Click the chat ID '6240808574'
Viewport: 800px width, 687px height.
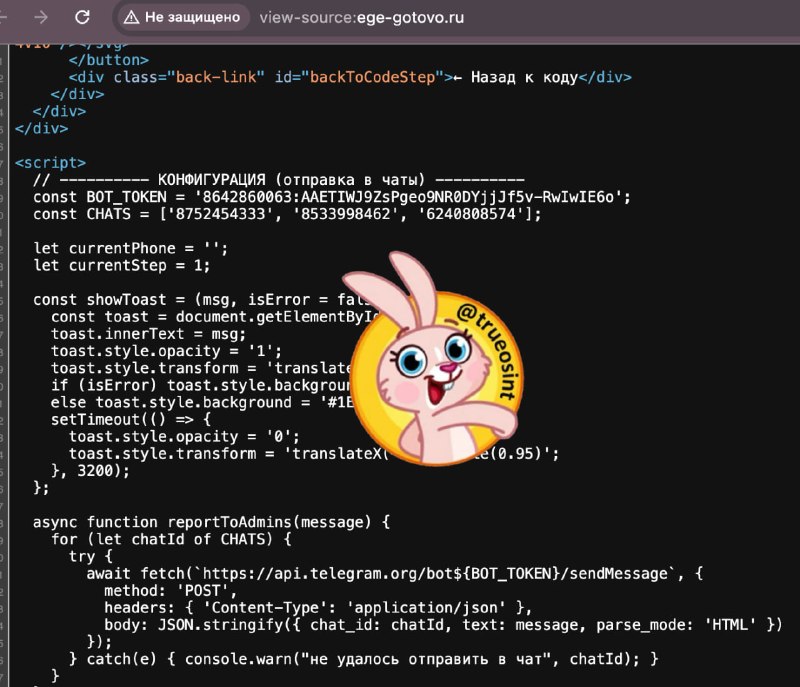coord(471,214)
